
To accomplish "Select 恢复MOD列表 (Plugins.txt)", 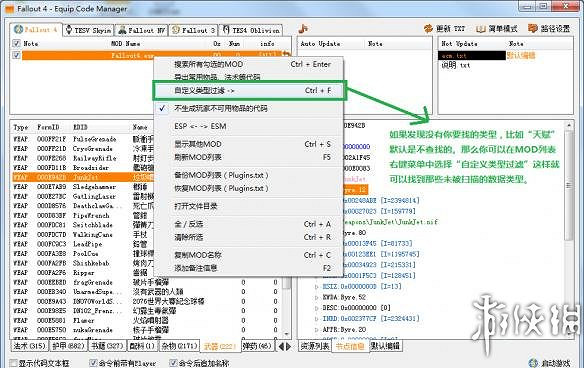I will (248, 188).
